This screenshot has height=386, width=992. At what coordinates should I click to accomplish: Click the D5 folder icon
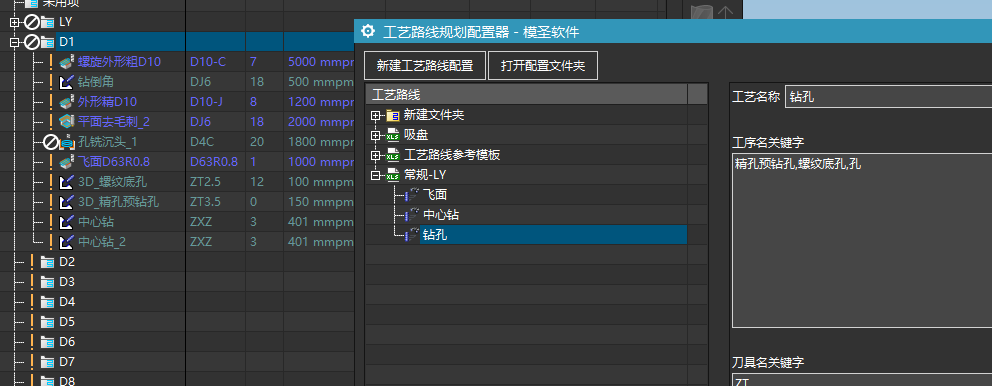click(48, 322)
